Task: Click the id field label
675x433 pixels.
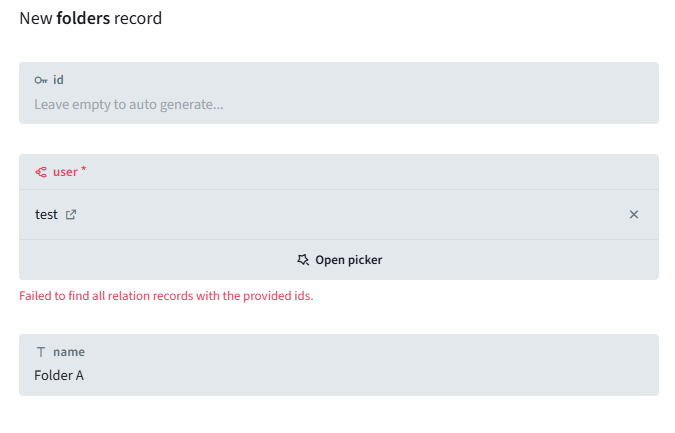Action: pos(59,80)
